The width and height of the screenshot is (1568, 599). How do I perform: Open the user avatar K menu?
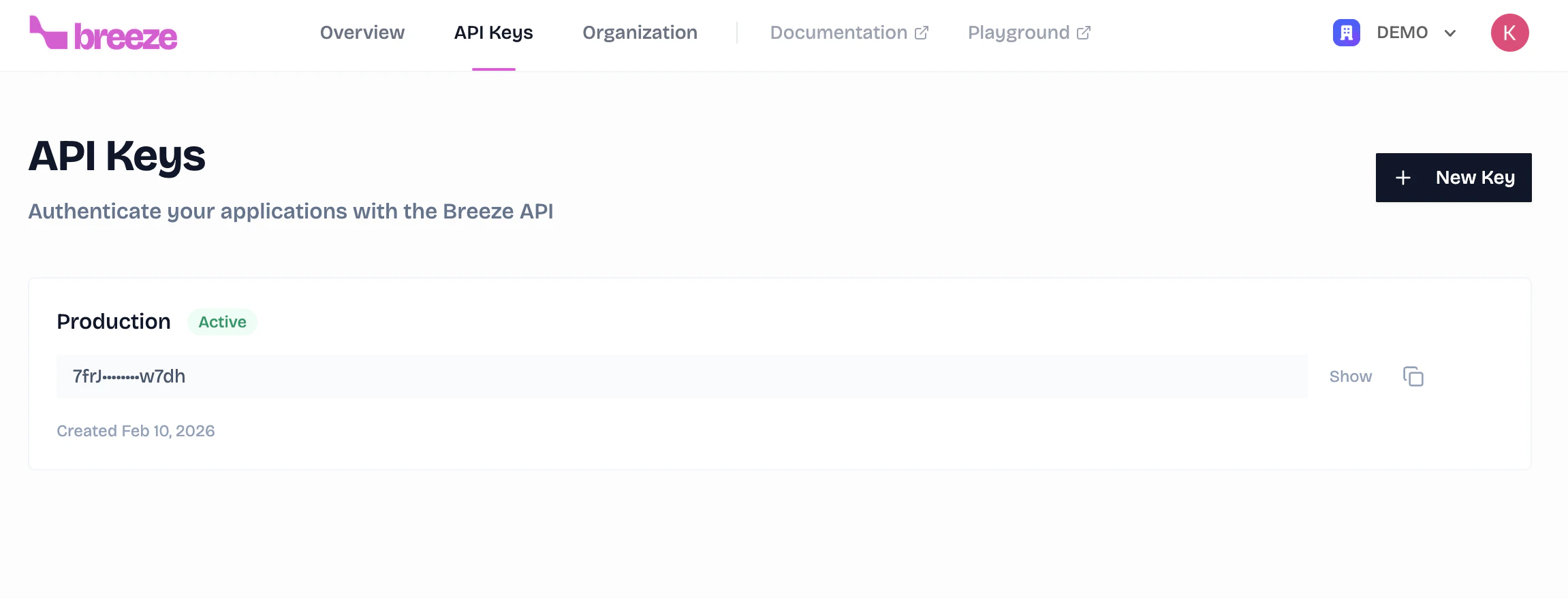[x=1510, y=33]
